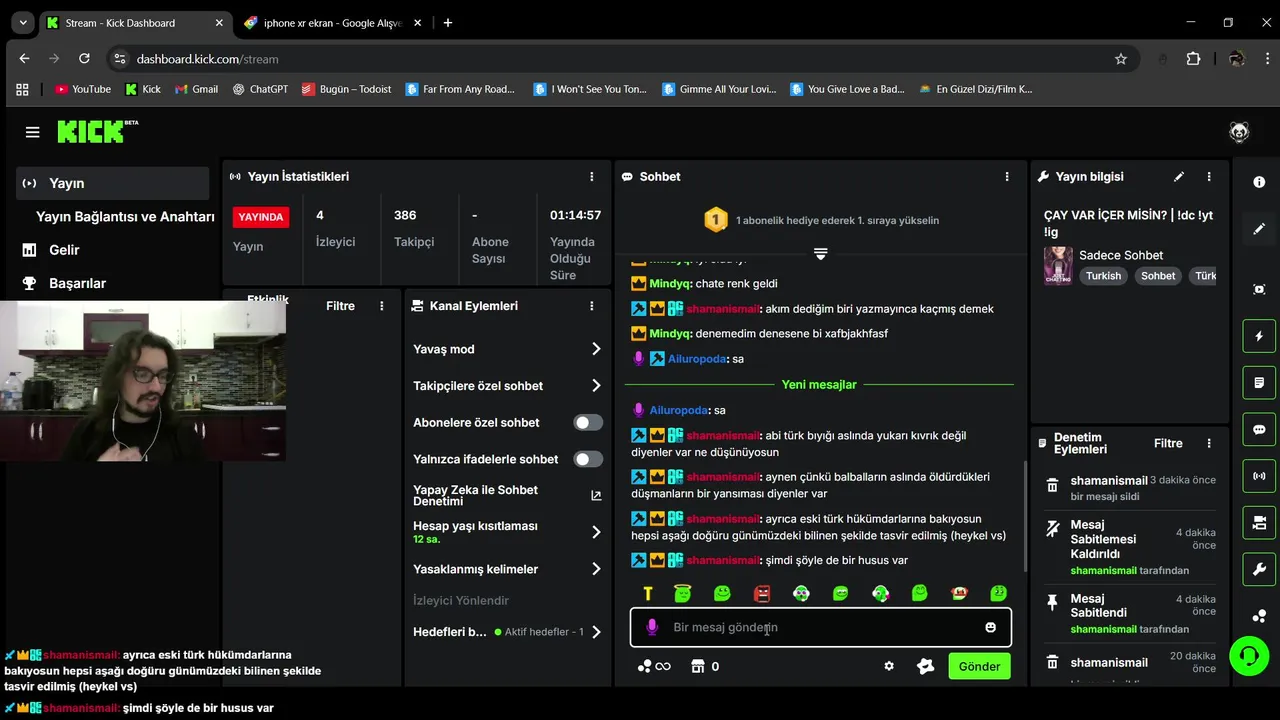Toggle Abonelere özel sohbet switch
The width and height of the screenshot is (1280, 720).
(588, 422)
